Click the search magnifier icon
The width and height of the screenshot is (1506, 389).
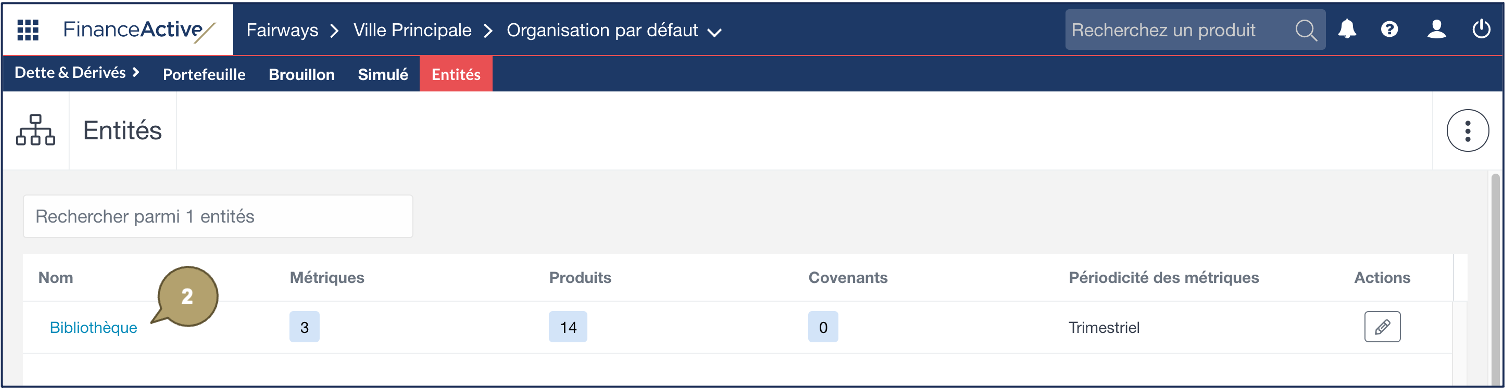[x=1306, y=30]
